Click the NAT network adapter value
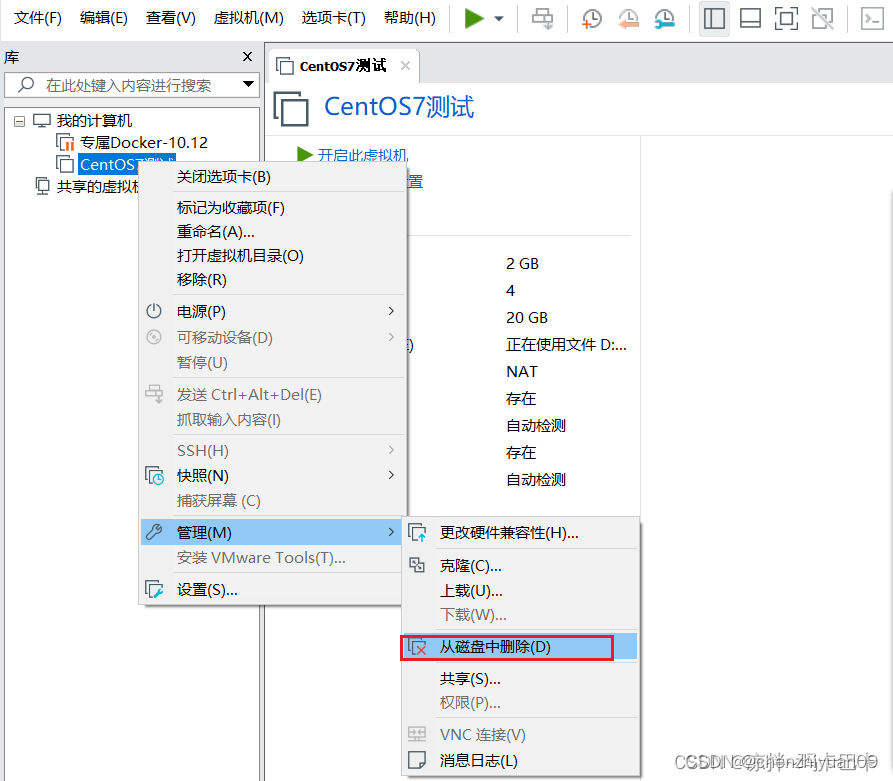Screen dimensions: 893x781 click(522, 371)
